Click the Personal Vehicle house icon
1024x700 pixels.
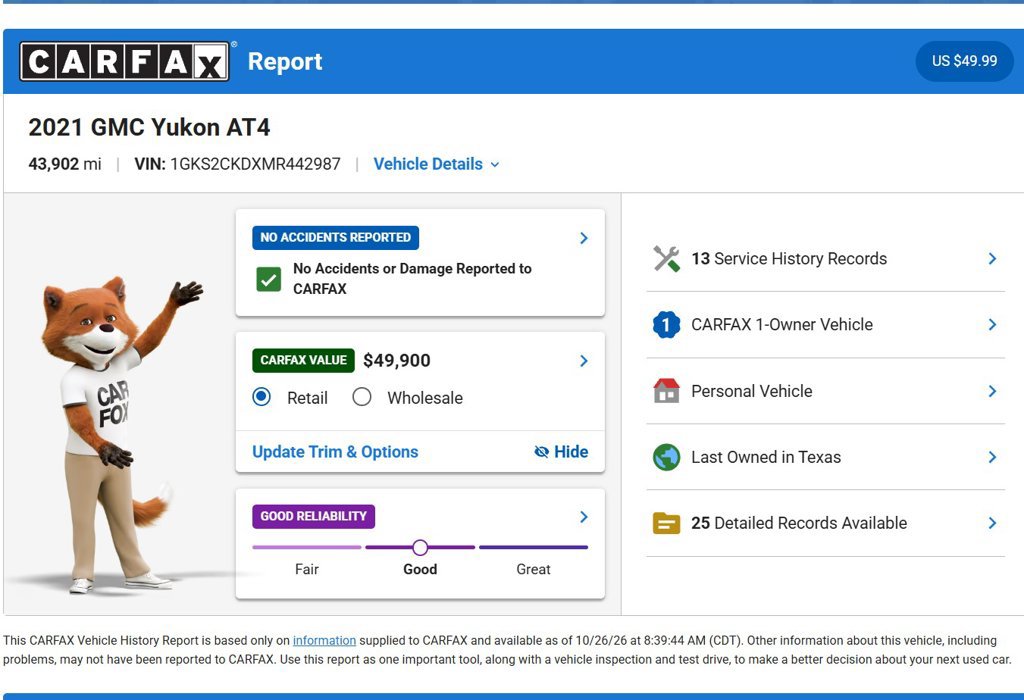tap(666, 390)
